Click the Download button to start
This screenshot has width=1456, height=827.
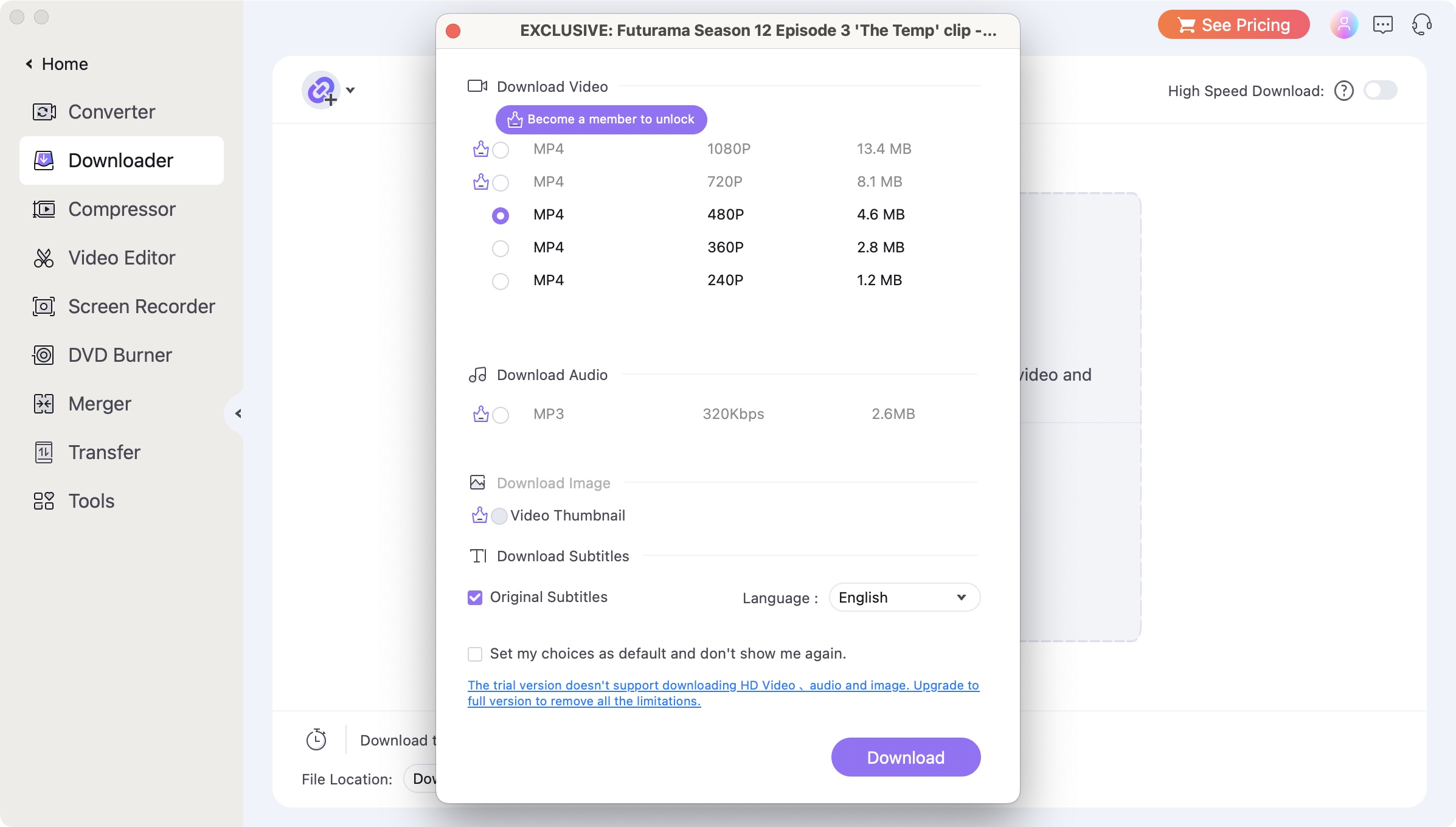[905, 757]
